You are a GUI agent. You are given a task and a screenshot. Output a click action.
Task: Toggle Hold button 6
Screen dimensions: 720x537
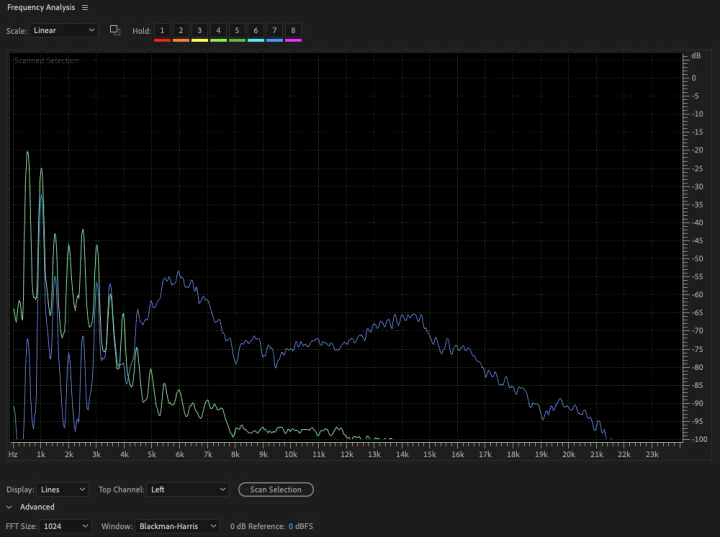coord(256,31)
